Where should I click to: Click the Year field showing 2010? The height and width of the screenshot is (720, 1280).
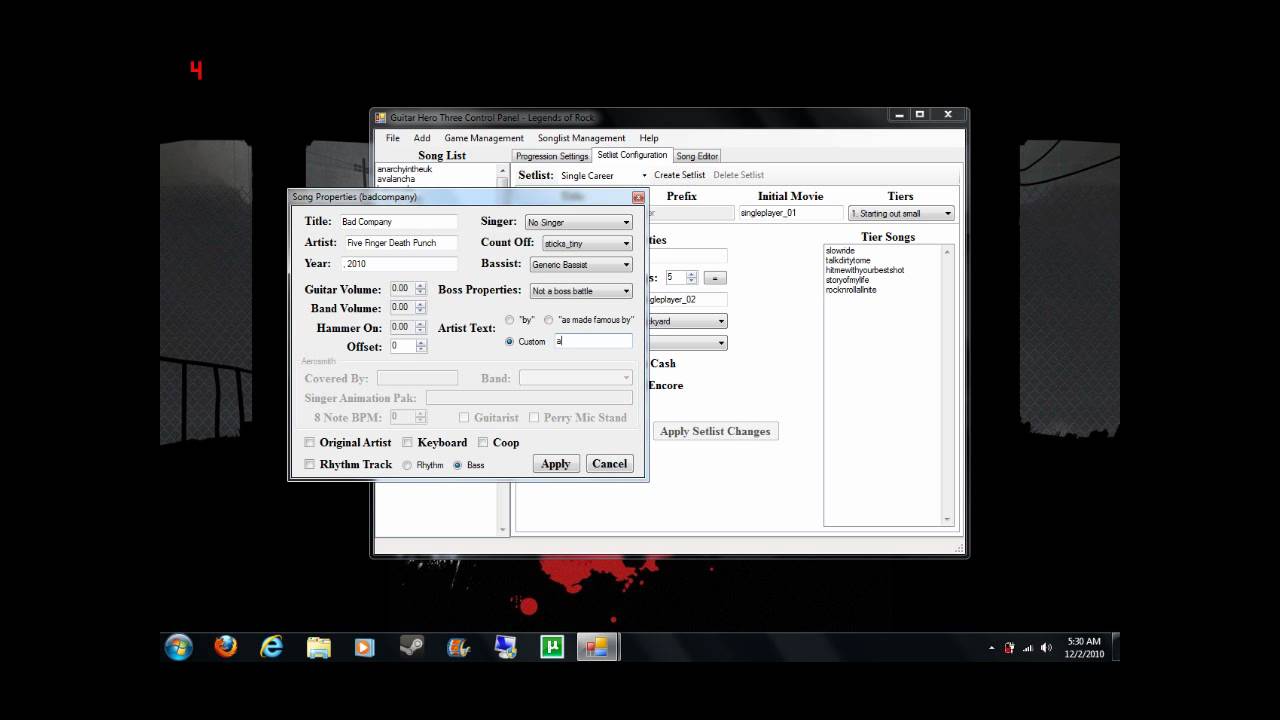pyautogui.click(x=398, y=264)
